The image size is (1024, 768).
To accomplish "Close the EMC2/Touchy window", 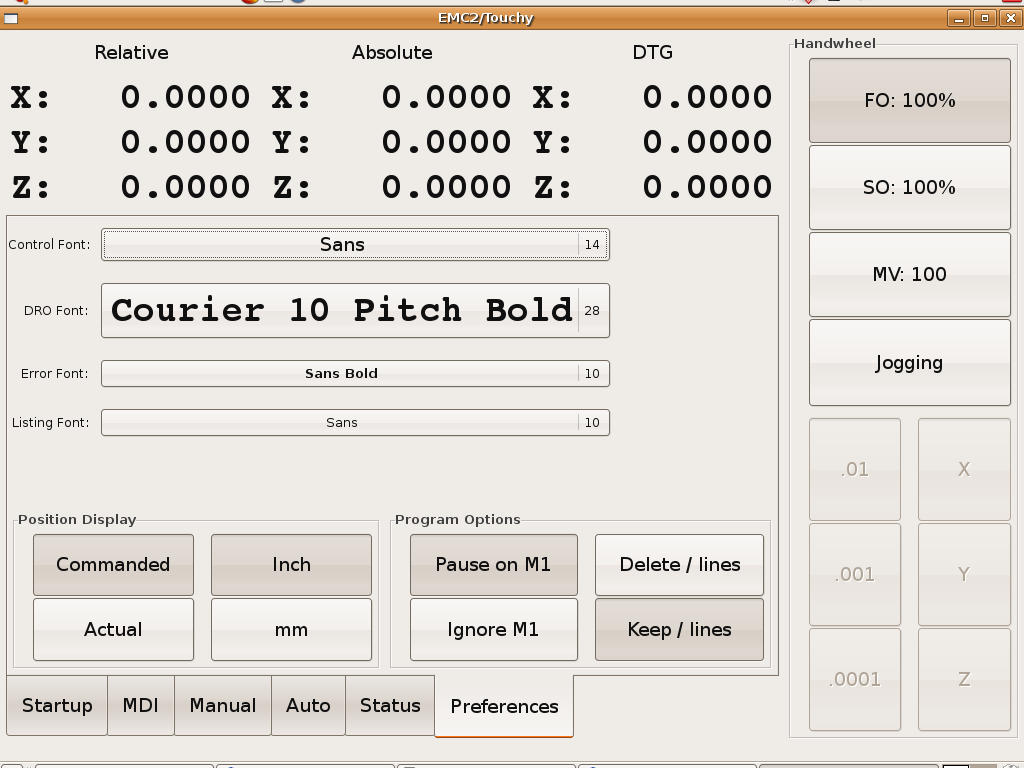I will point(1010,18).
